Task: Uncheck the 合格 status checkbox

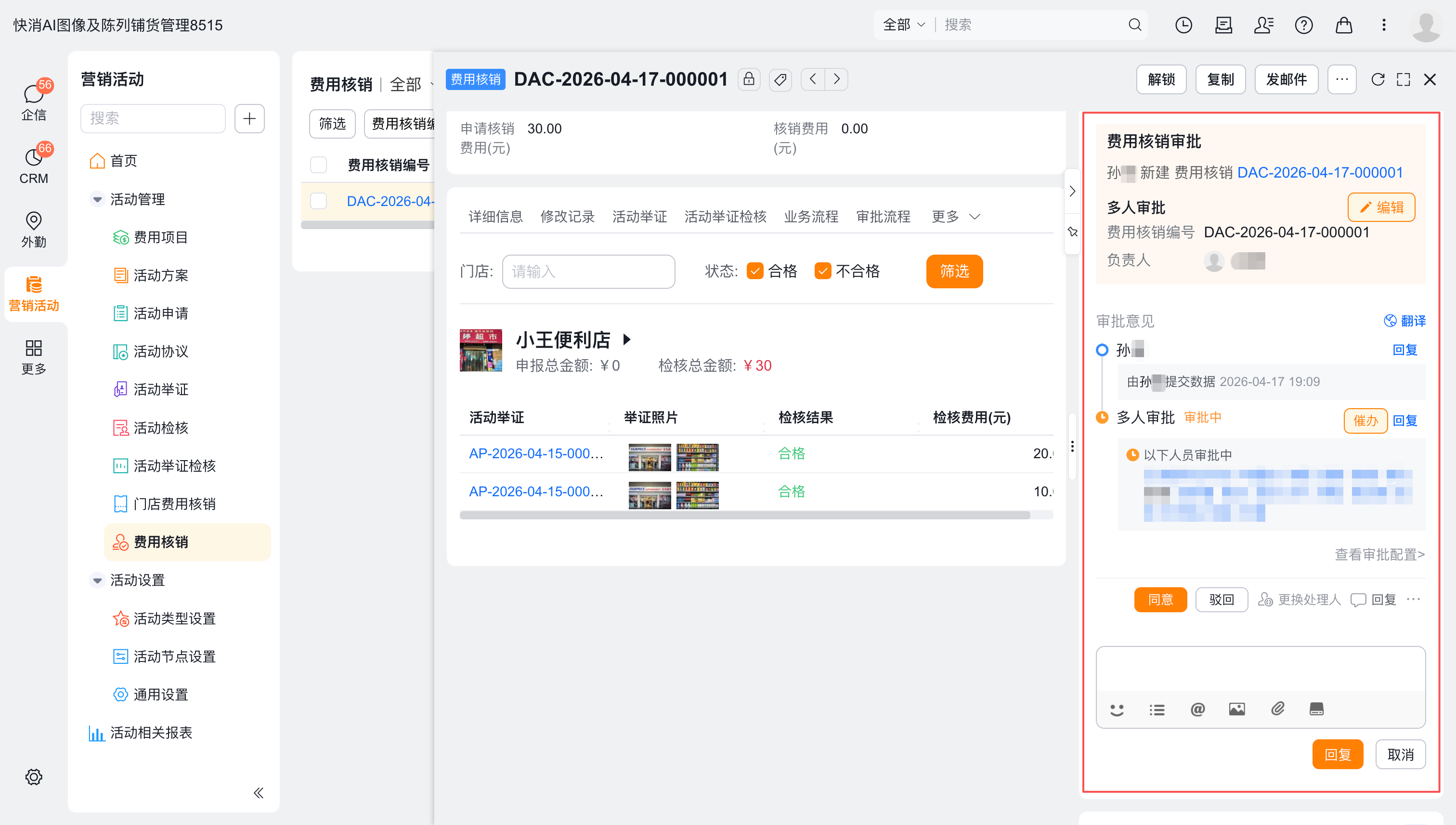Action: point(755,271)
